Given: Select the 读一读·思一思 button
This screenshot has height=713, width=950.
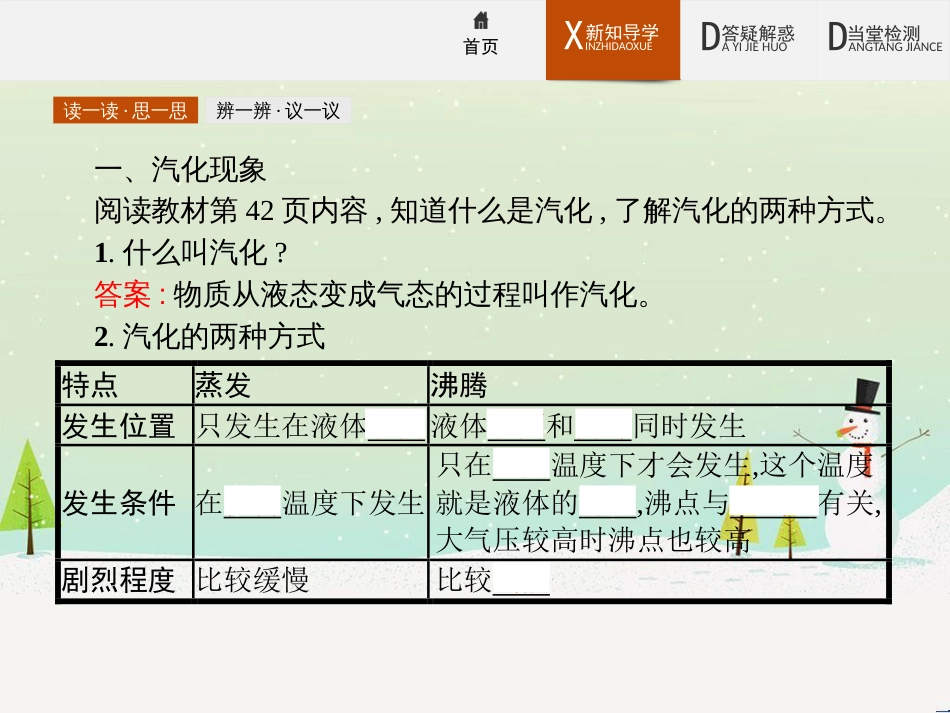Looking at the screenshot, I should (125, 110).
